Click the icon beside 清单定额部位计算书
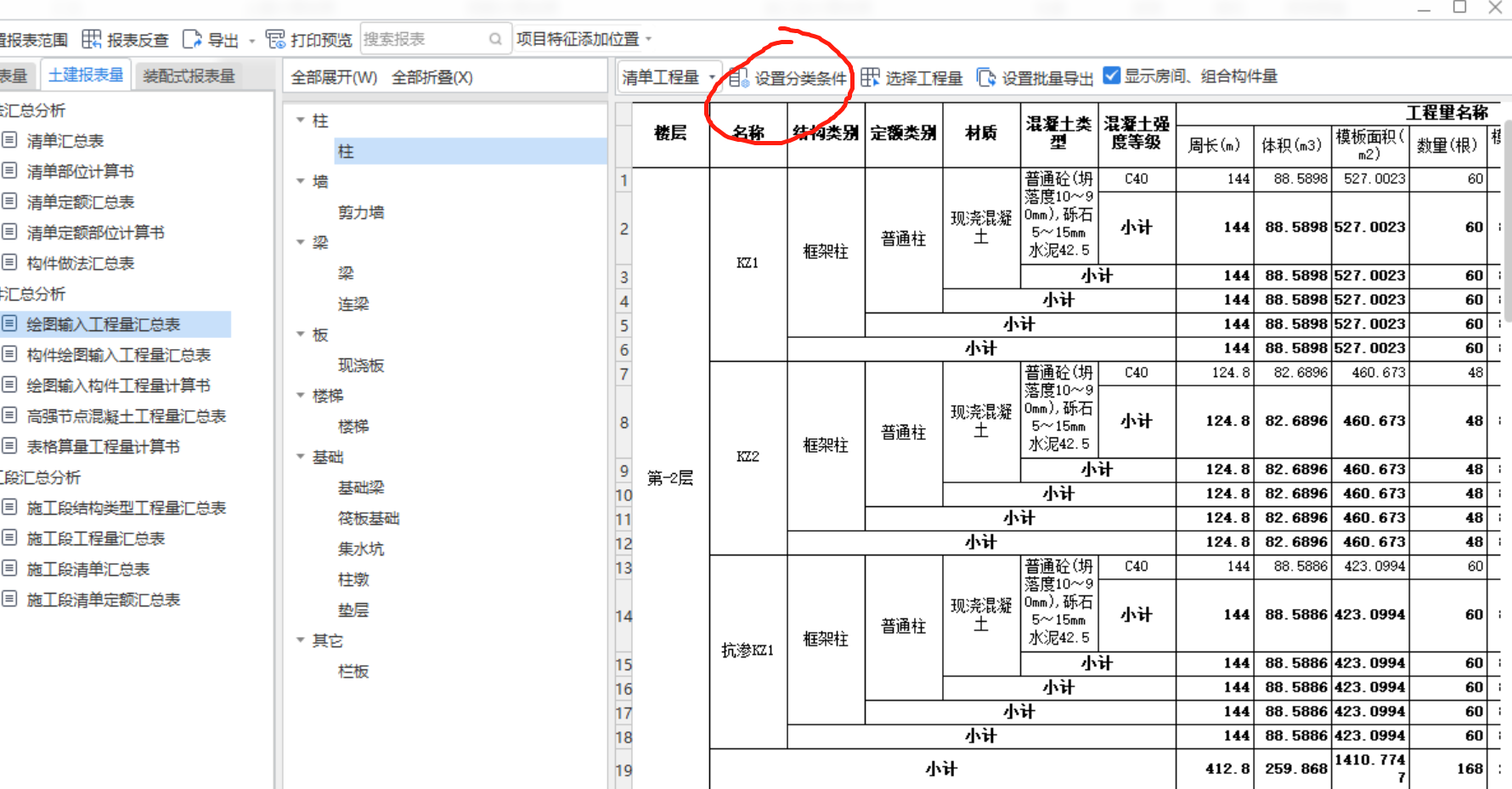The image size is (1512, 789). tap(9, 232)
